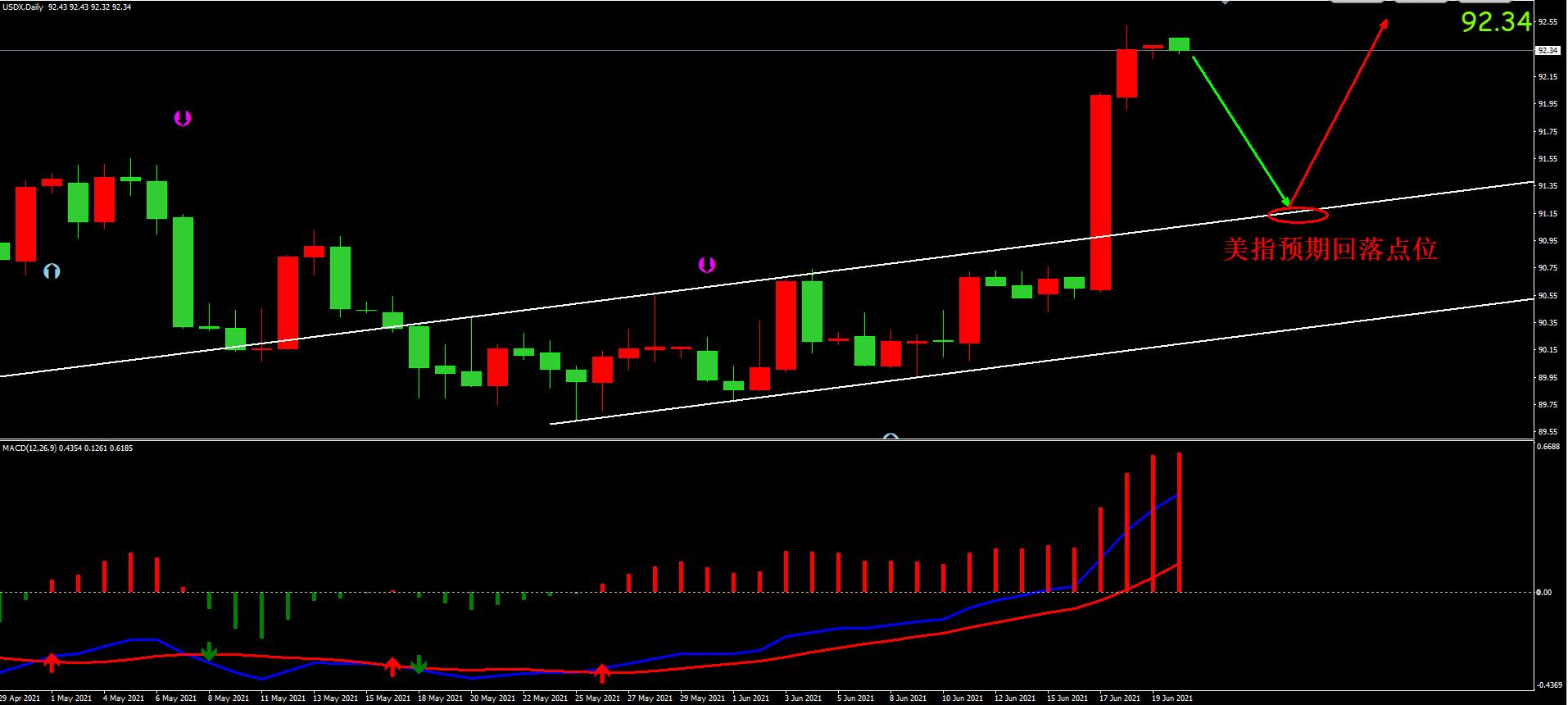Click the magenta arrow marker near late May

(x=706, y=265)
